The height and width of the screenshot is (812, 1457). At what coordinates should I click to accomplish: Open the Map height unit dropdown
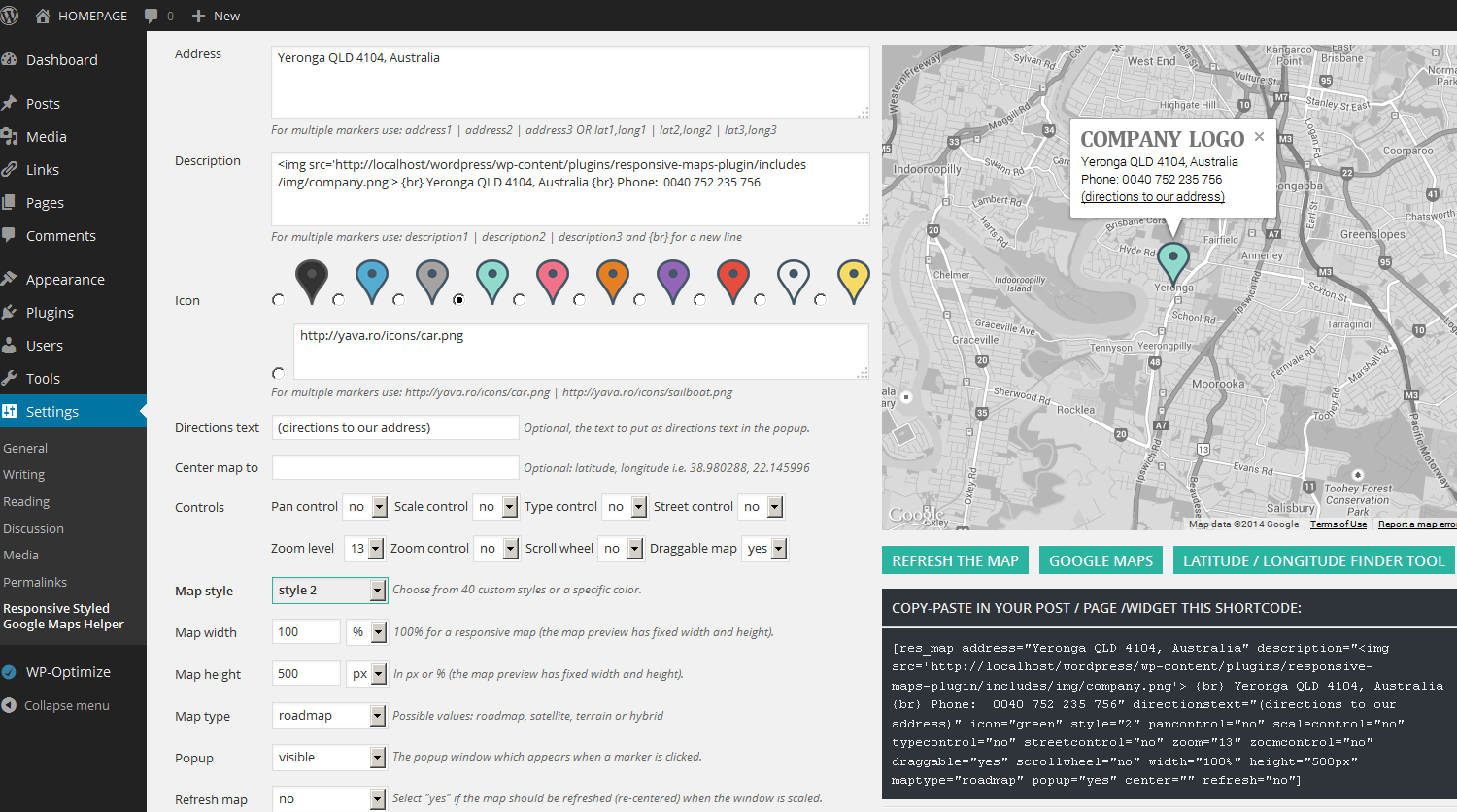(367, 674)
